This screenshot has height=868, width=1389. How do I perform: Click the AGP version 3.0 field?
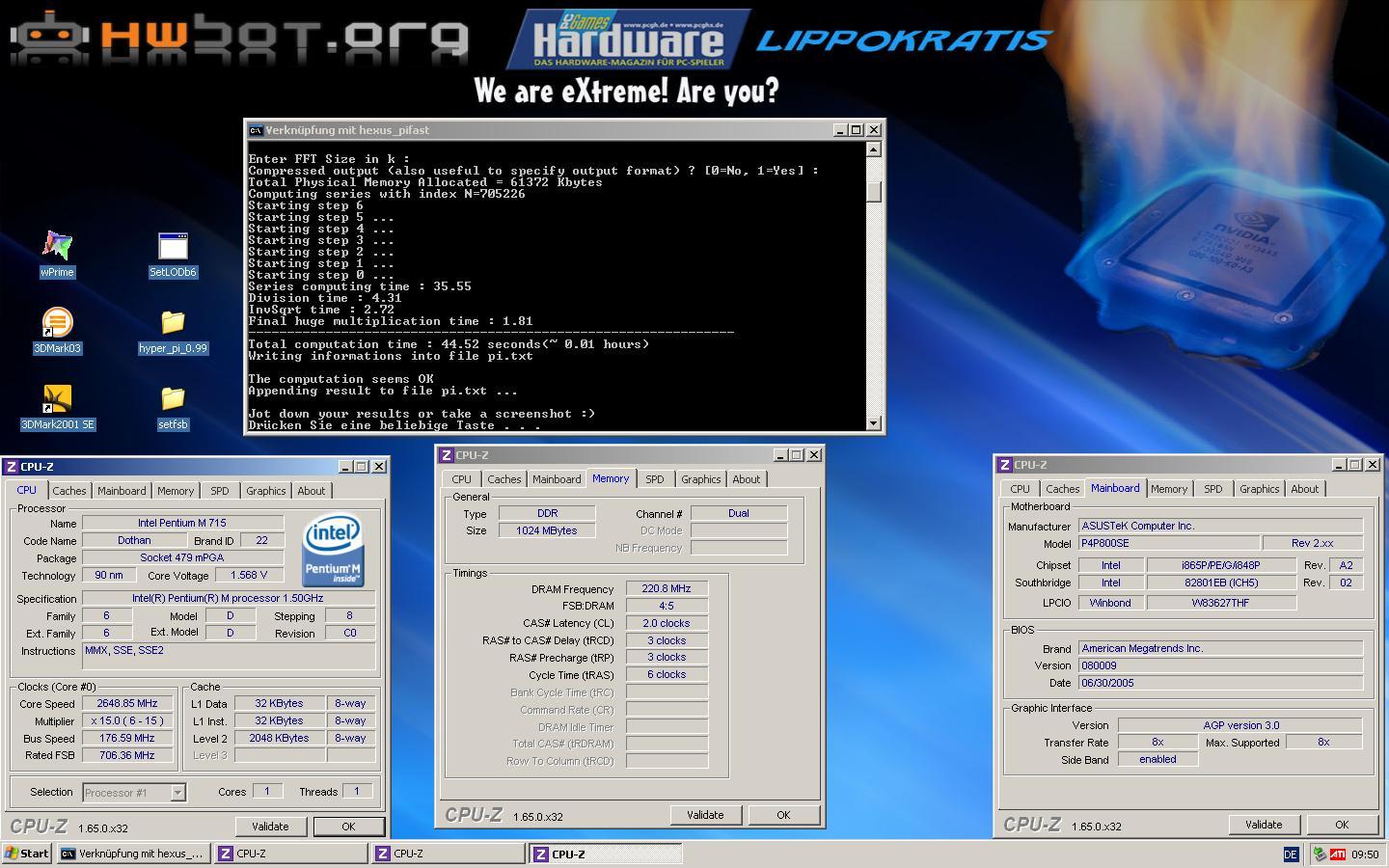tap(1240, 725)
